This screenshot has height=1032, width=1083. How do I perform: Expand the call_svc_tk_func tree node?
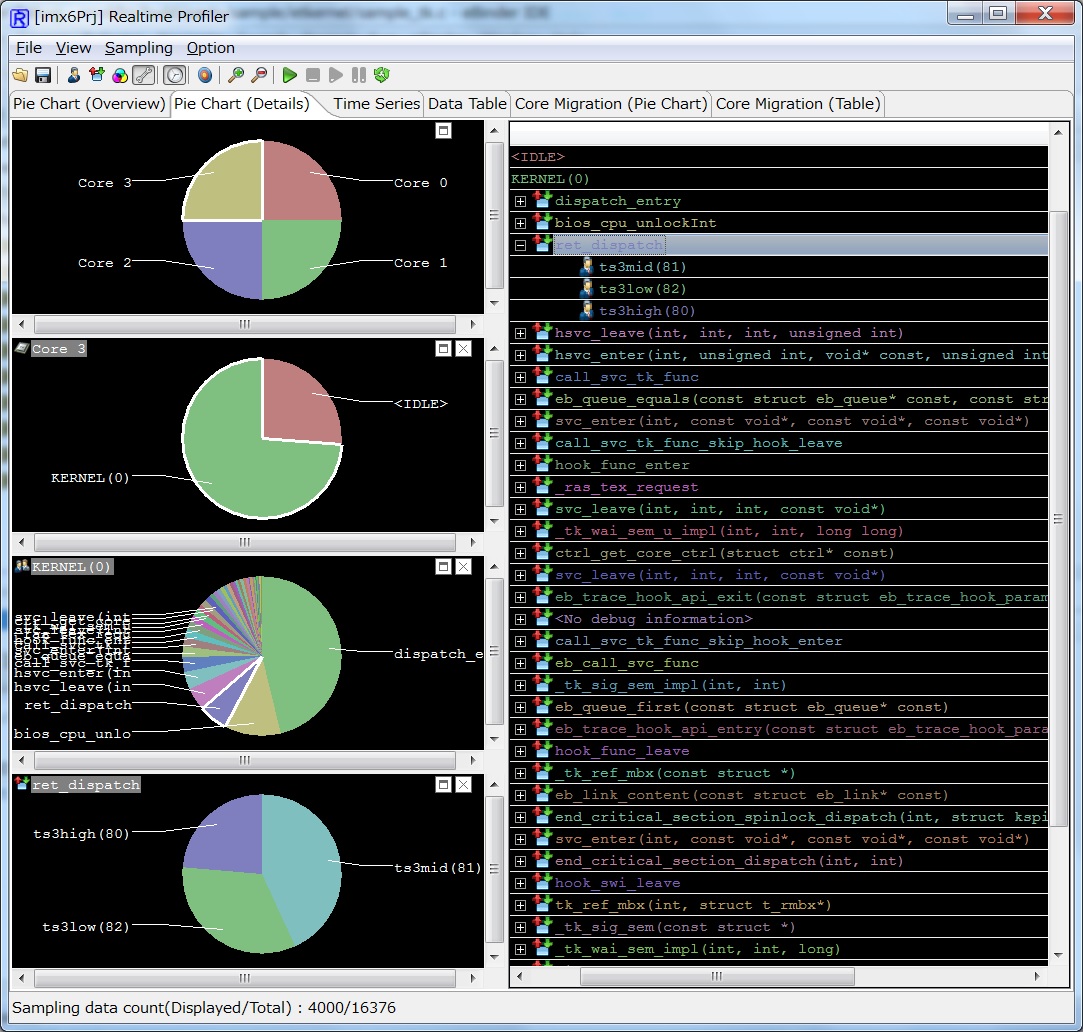coord(520,377)
